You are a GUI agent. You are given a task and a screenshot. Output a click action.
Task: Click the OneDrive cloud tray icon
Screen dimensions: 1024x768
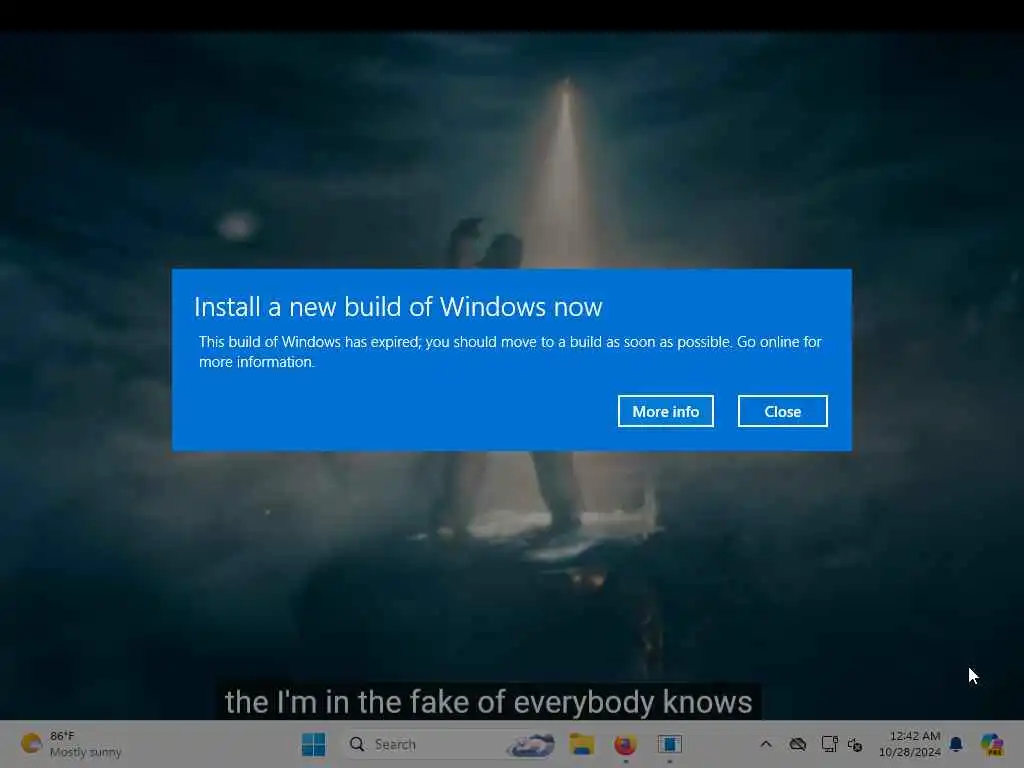point(797,744)
